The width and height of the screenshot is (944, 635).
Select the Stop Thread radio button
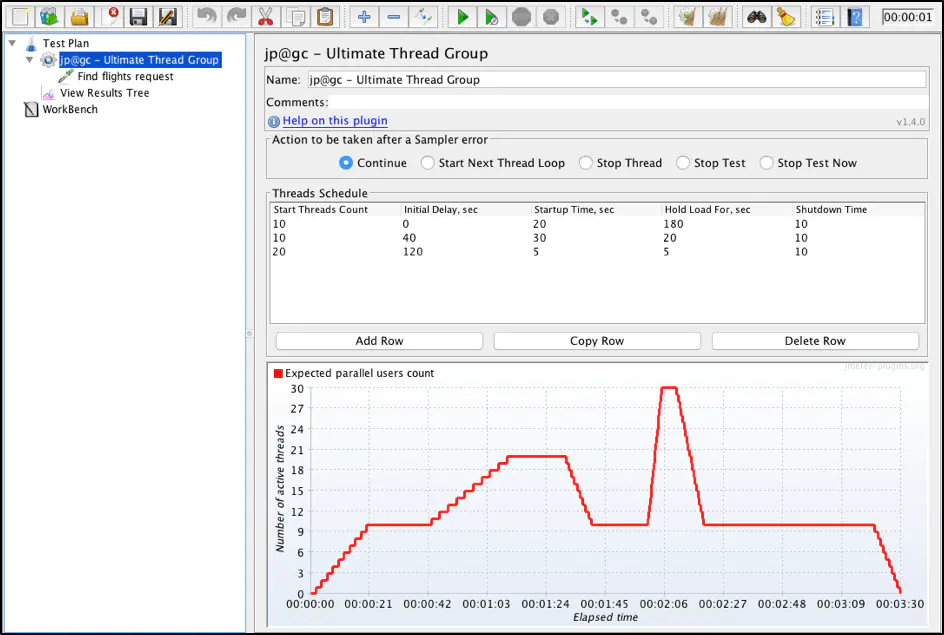(585, 163)
